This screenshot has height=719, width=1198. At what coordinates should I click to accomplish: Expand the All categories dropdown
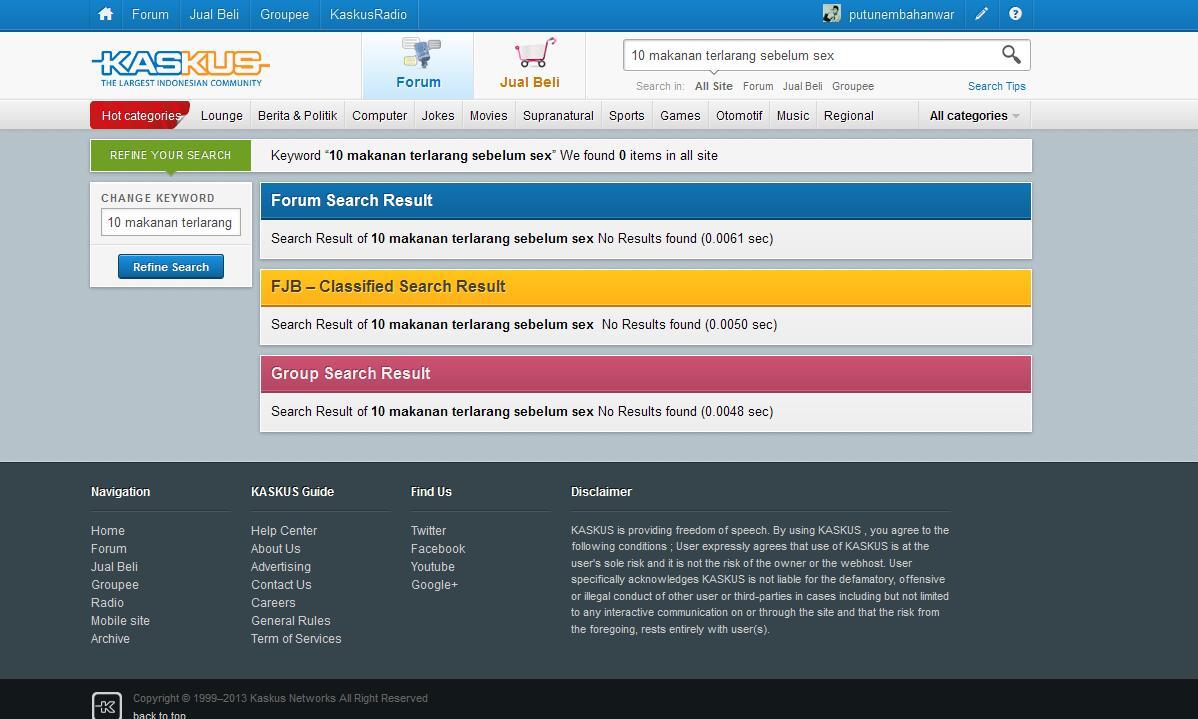[974, 115]
